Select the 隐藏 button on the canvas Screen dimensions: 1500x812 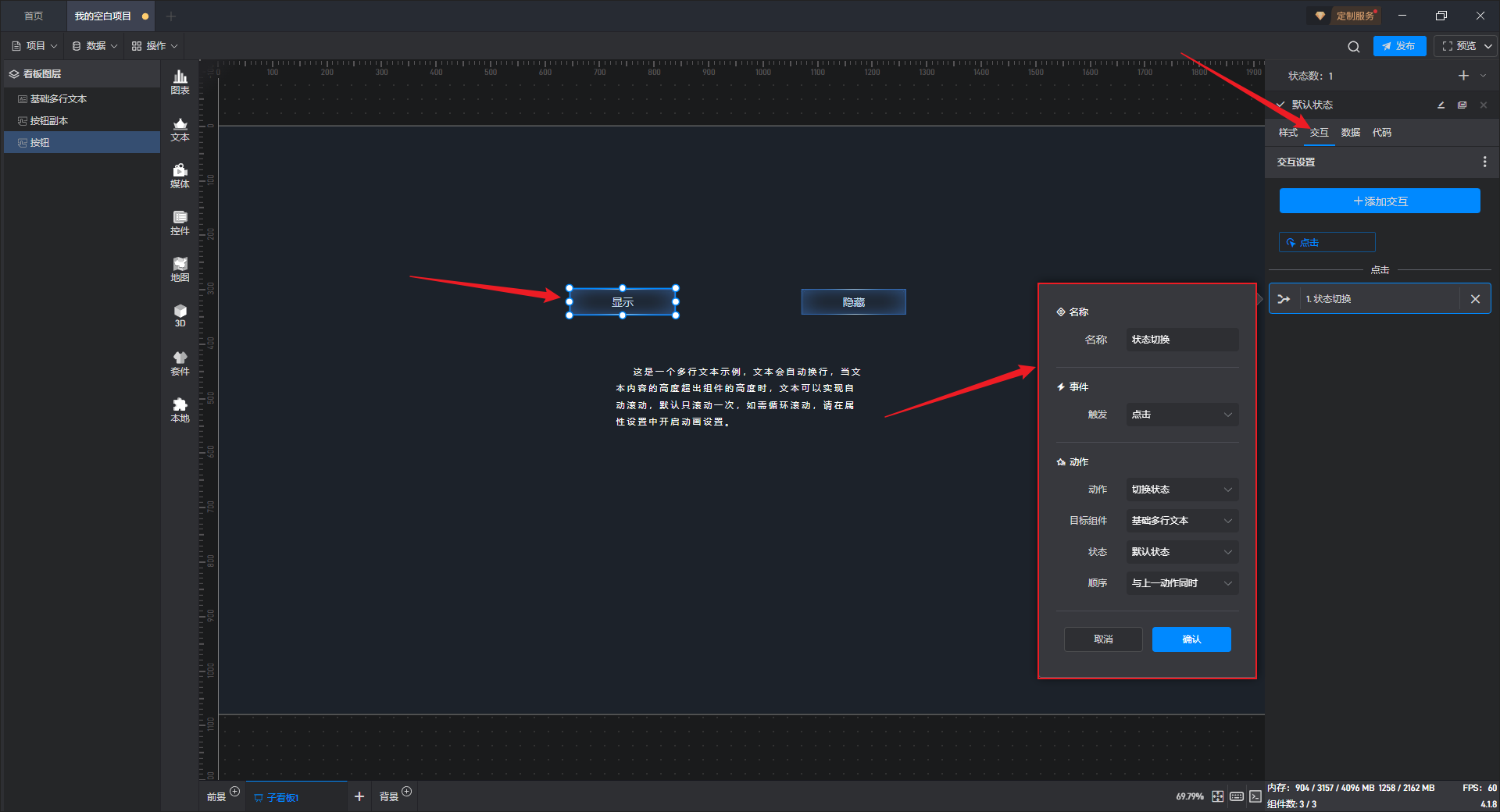point(853,302)
